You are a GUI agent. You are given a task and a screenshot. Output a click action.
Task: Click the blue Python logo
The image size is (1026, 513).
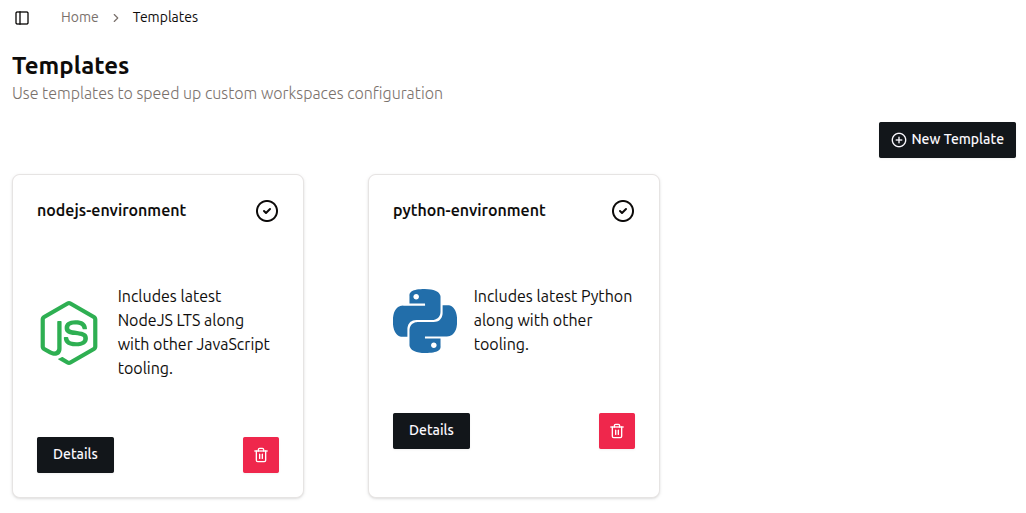click(x=425, y=320)
